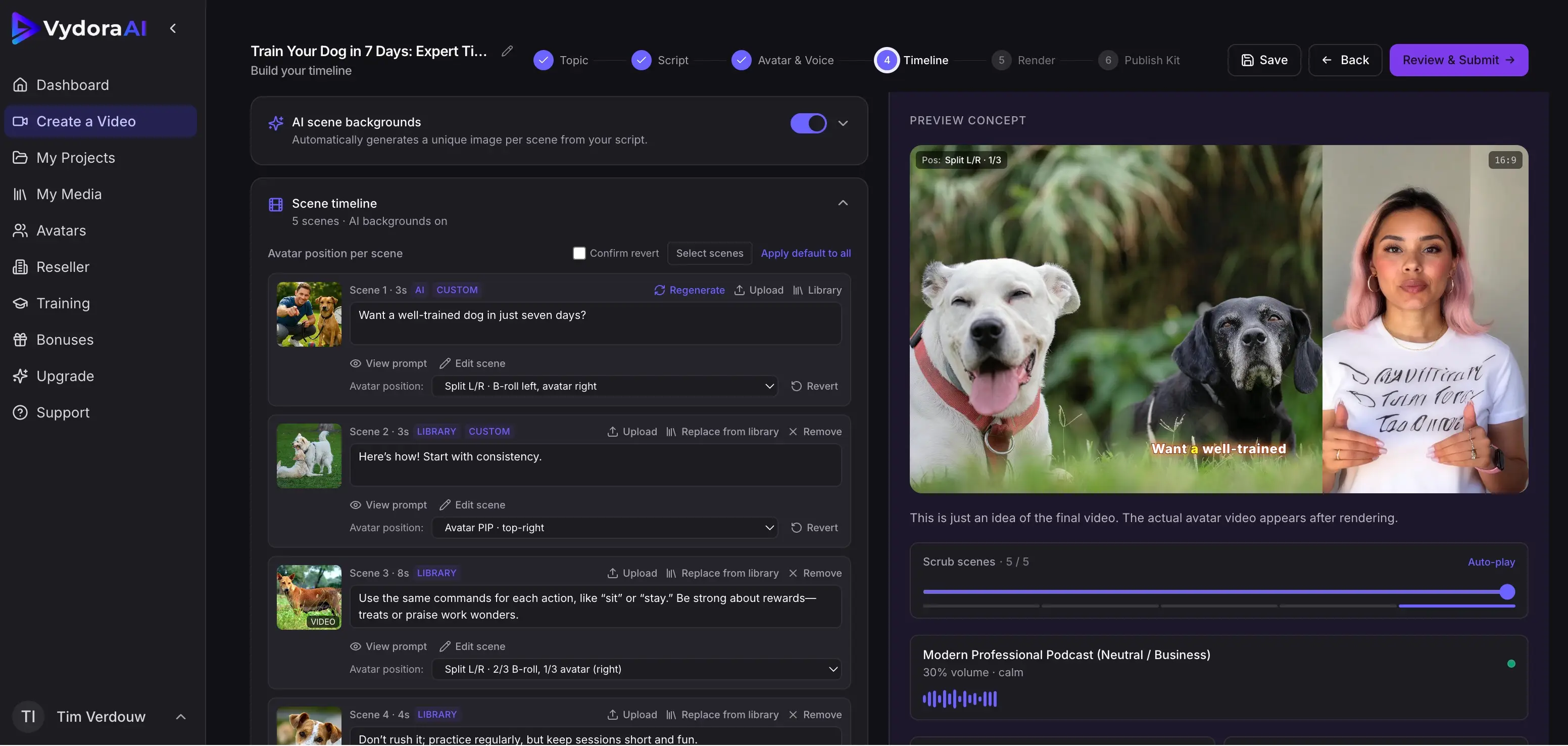Check the Confirm revert checkbox

pyautogui.click(x=579, y=253)
